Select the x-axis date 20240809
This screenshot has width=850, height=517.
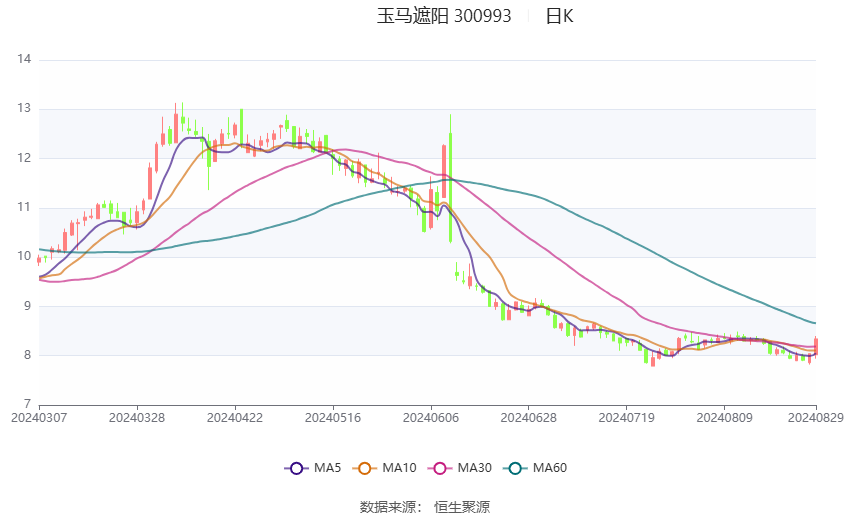click(x=724, y=418)
